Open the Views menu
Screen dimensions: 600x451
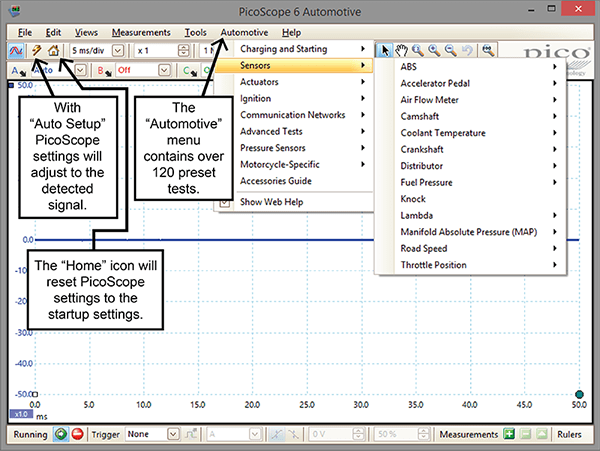coord(86,33)
